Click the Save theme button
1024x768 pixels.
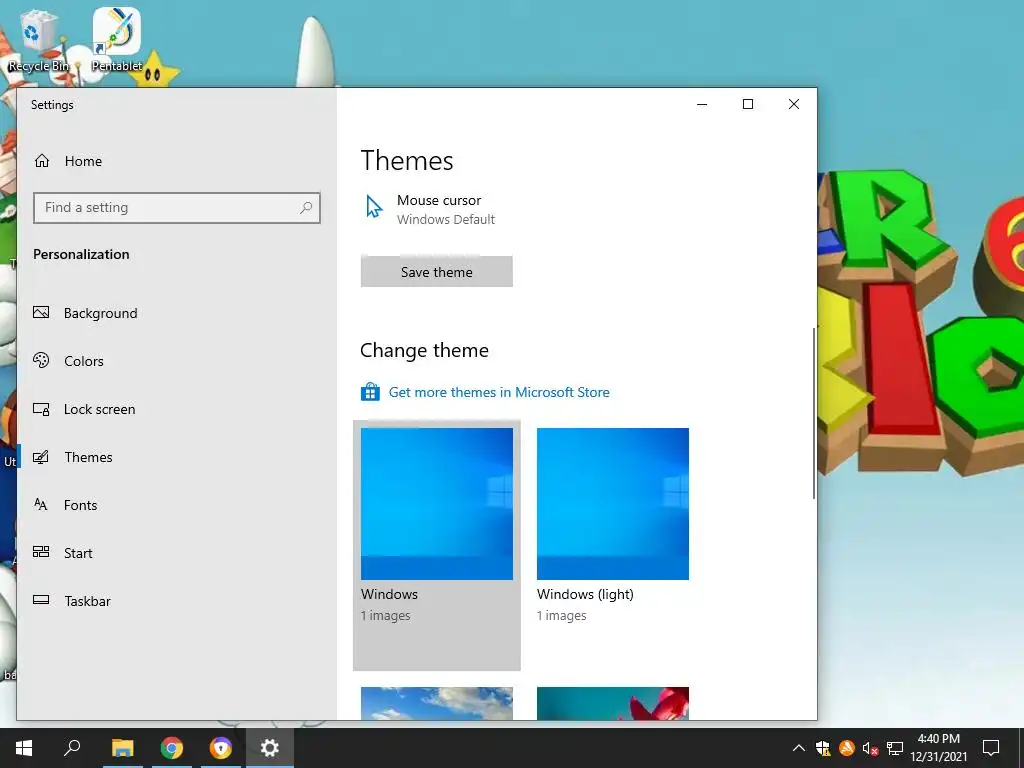[x=436, y=272]
